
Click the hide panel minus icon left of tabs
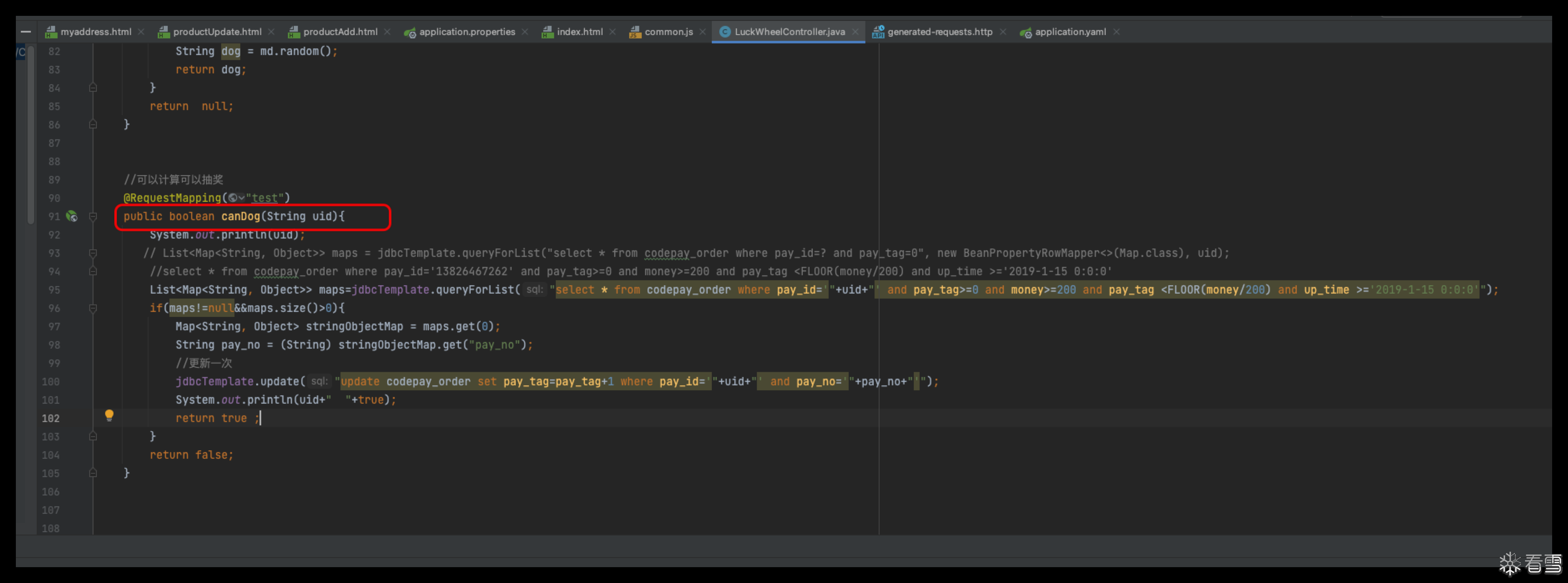coord(25,32)
